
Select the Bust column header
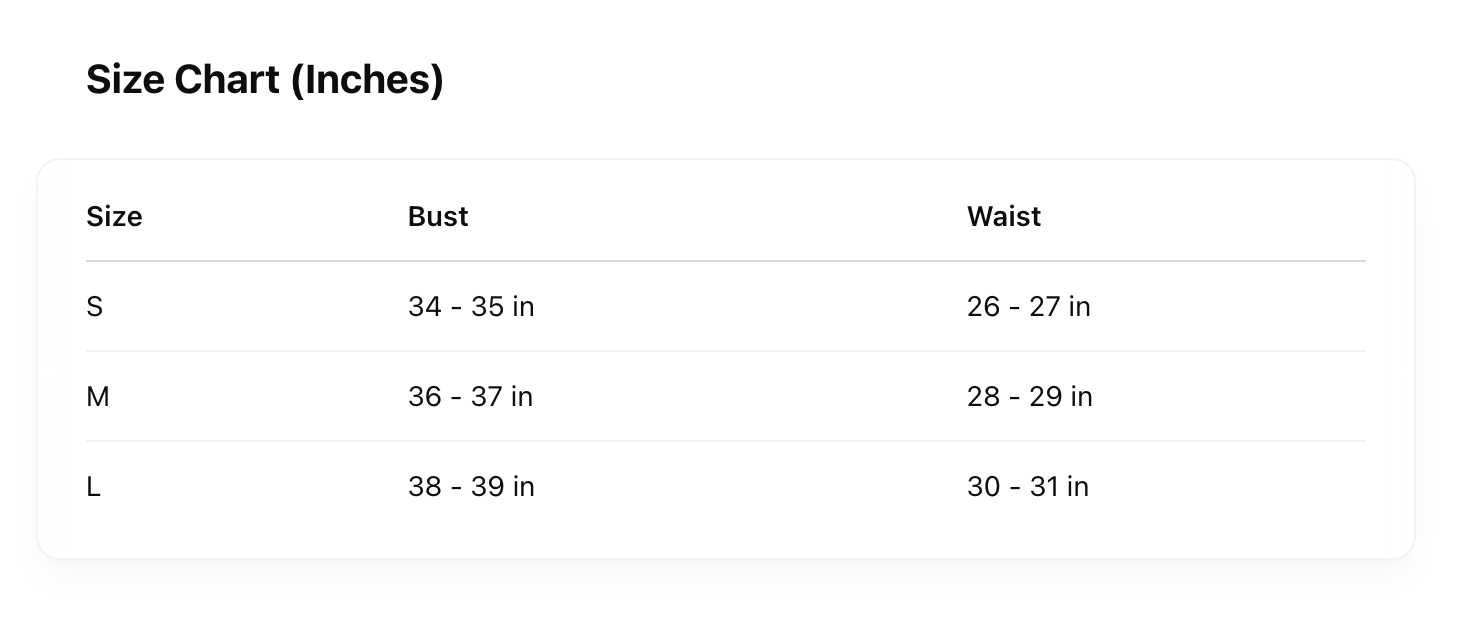438,217
